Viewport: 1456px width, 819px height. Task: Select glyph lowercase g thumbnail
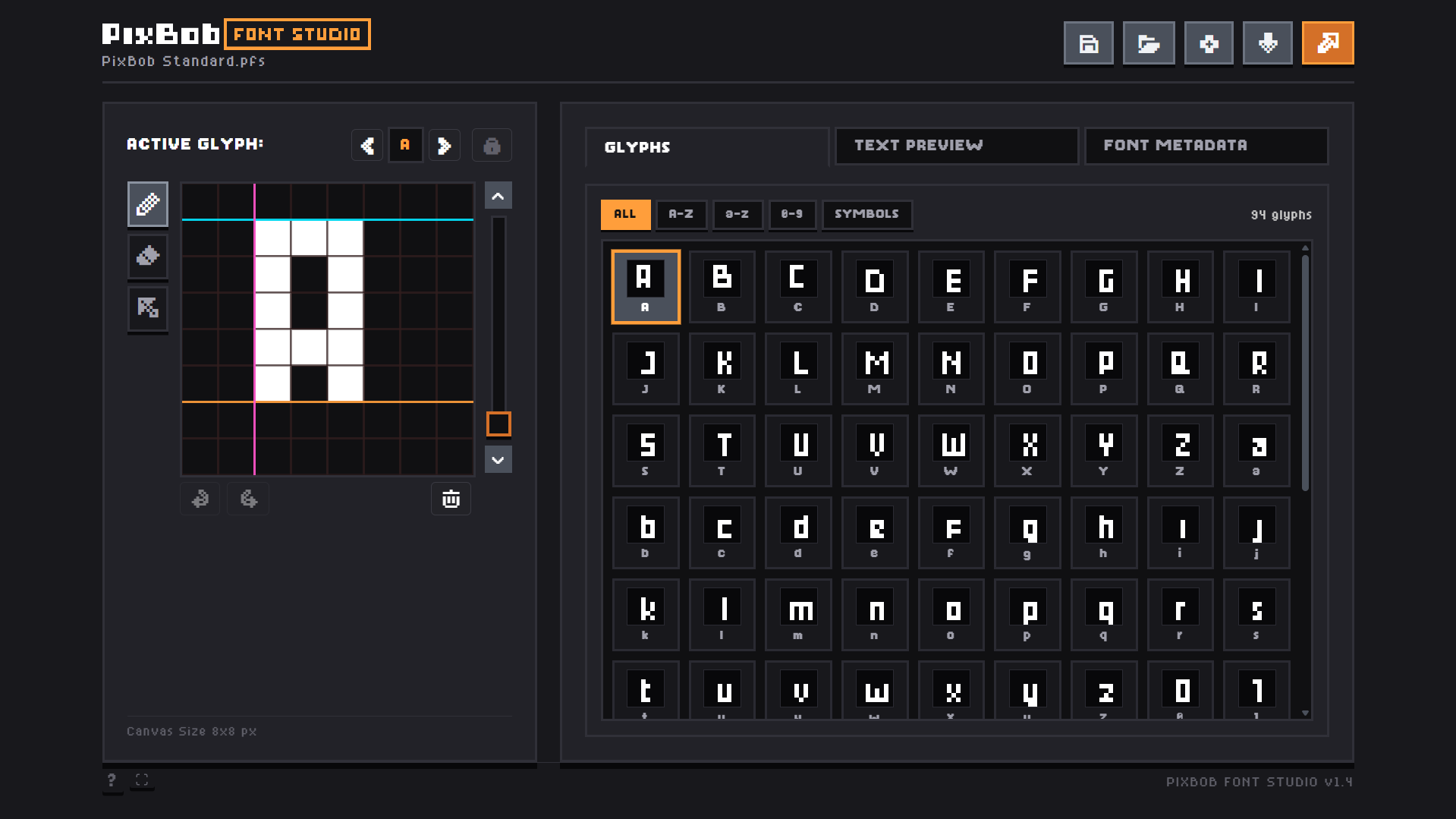1027,533
